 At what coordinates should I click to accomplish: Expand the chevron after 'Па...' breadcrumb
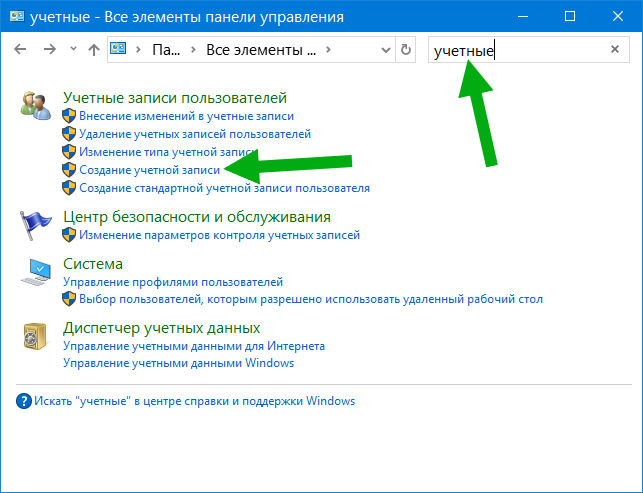pos(193,50)
